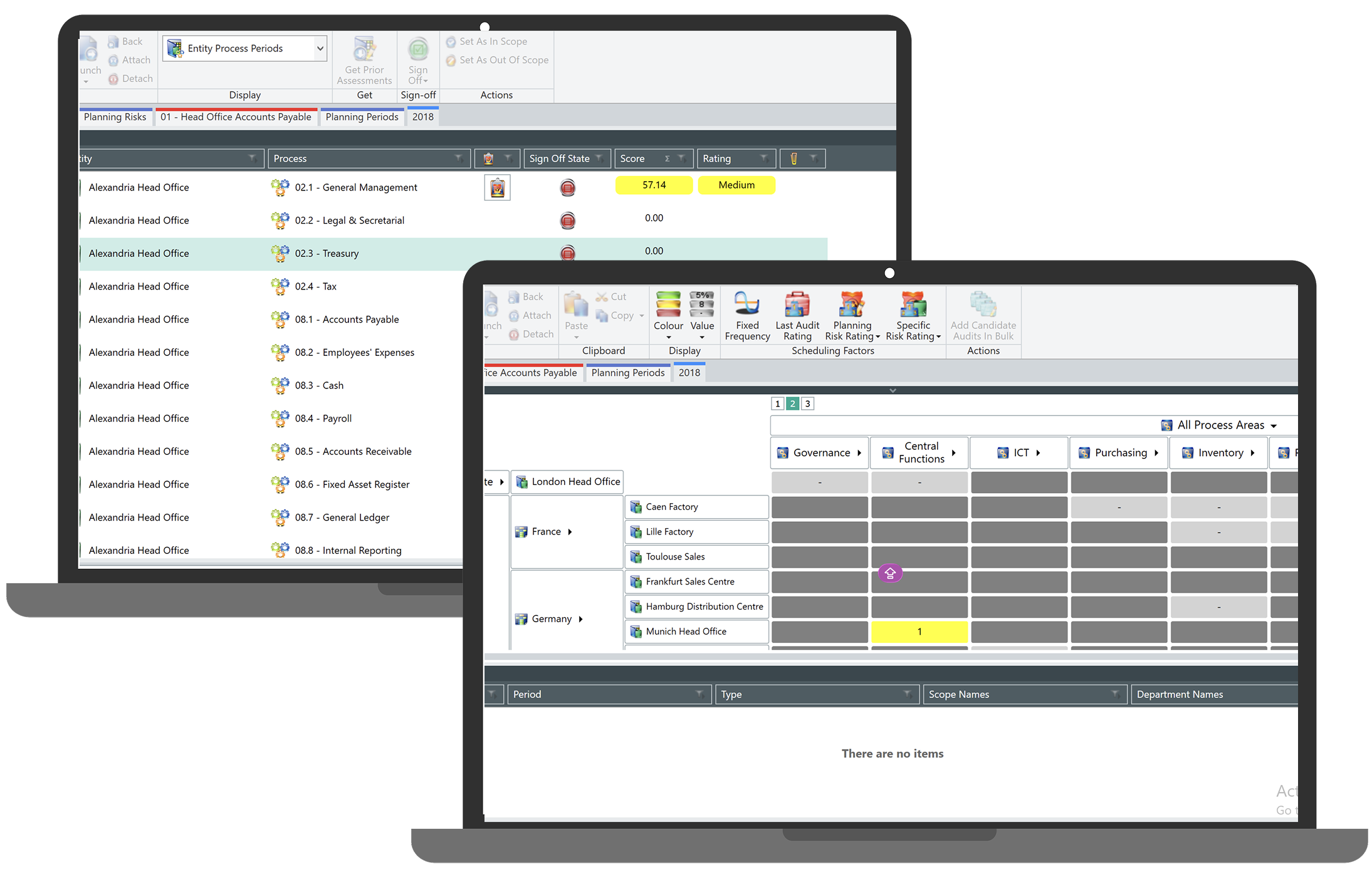Viewport: 1372px width, 874px height.
Task: Open the 2018 tab in front window
Action: 689,373
